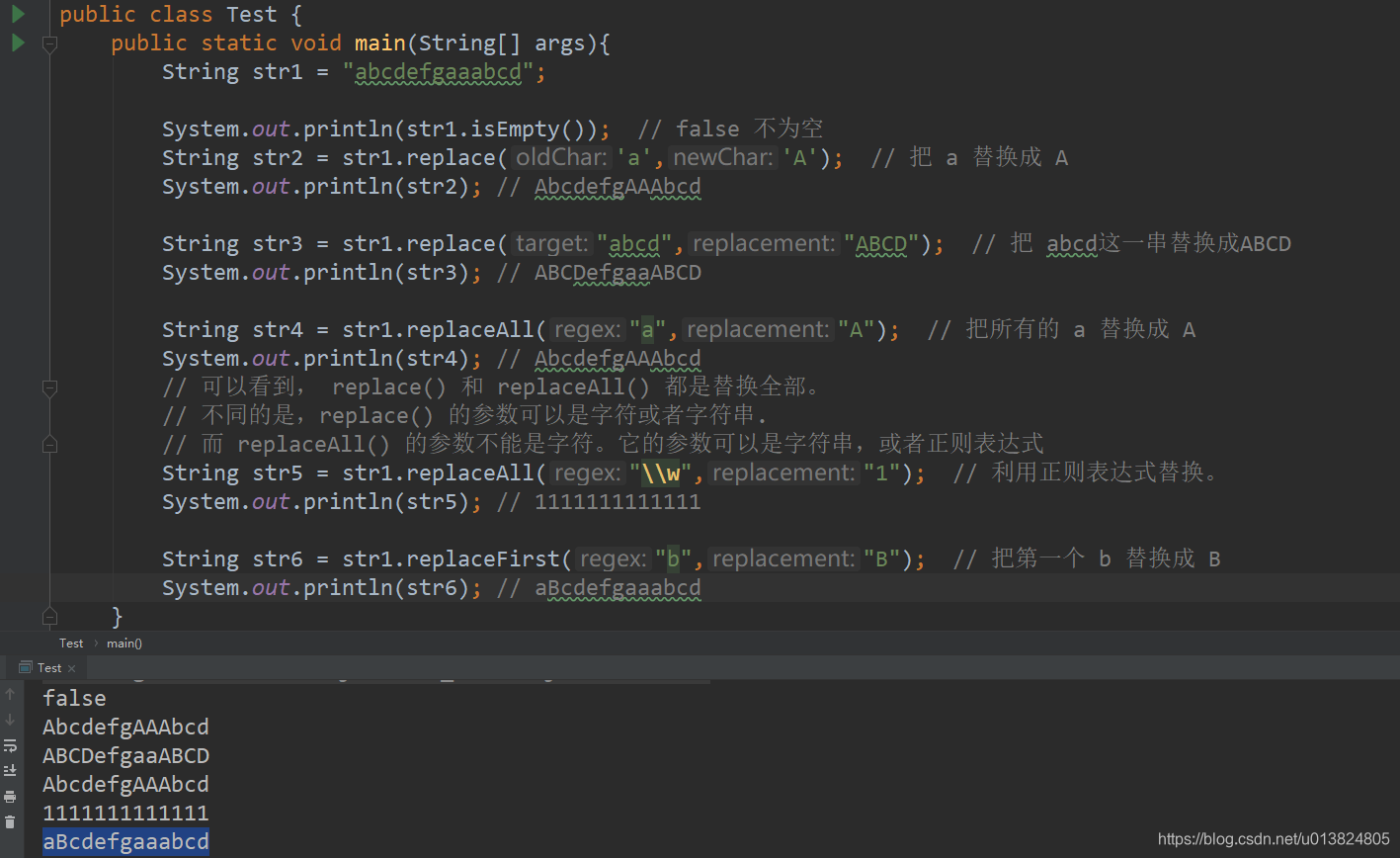Click main() in the breadcrumb bar
The width and height of the screenshot is (1400, 858).
[124, 643]
